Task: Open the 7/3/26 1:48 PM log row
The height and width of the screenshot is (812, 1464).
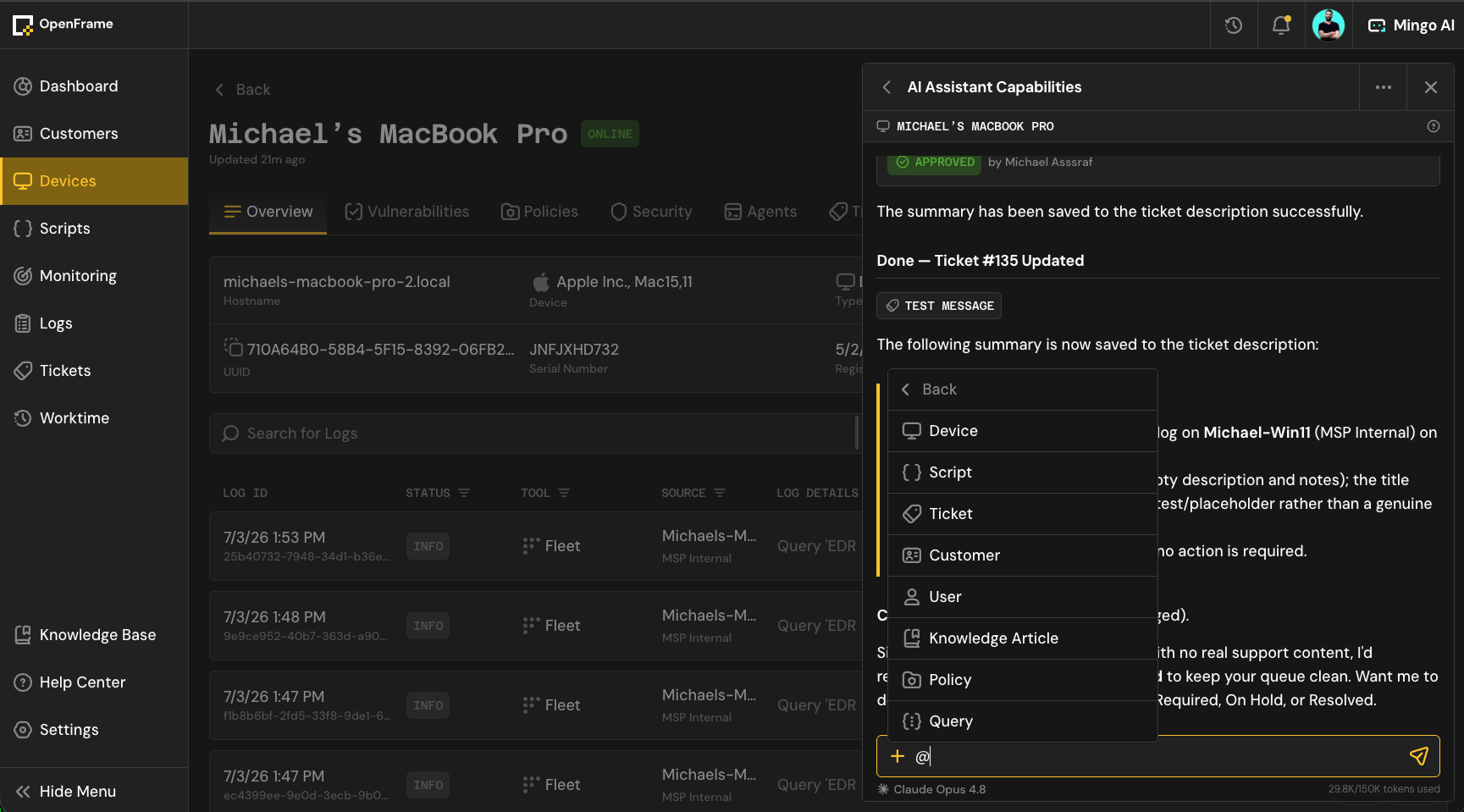Action: click(535, 626)
